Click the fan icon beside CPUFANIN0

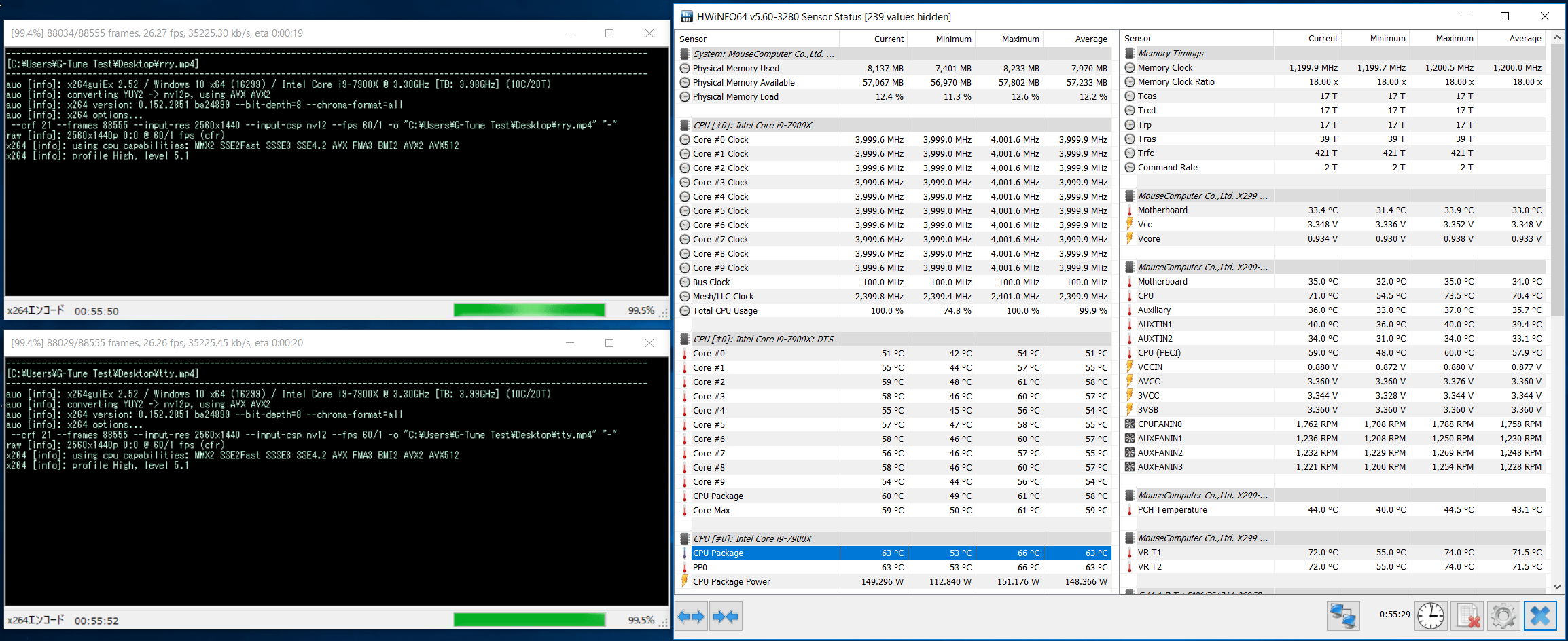pyautogui.click(x=1130, y=424)
